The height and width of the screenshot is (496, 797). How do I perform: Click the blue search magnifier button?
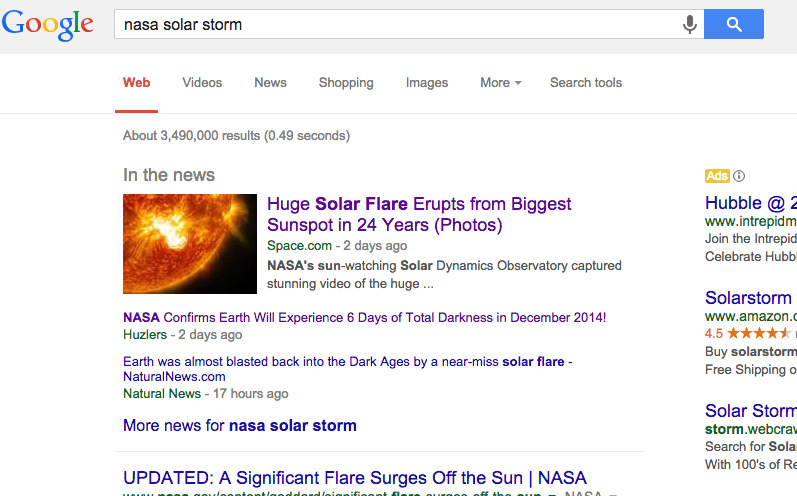(733, 24)
